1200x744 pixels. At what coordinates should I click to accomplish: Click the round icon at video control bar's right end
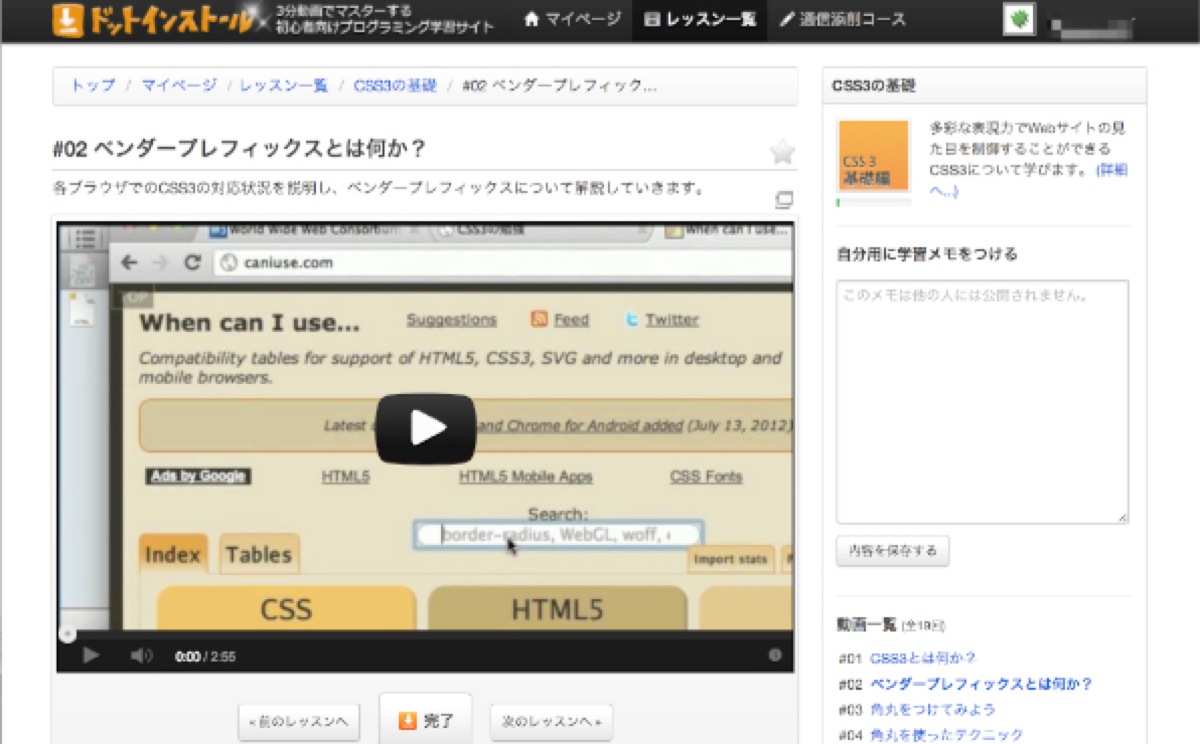774,656
